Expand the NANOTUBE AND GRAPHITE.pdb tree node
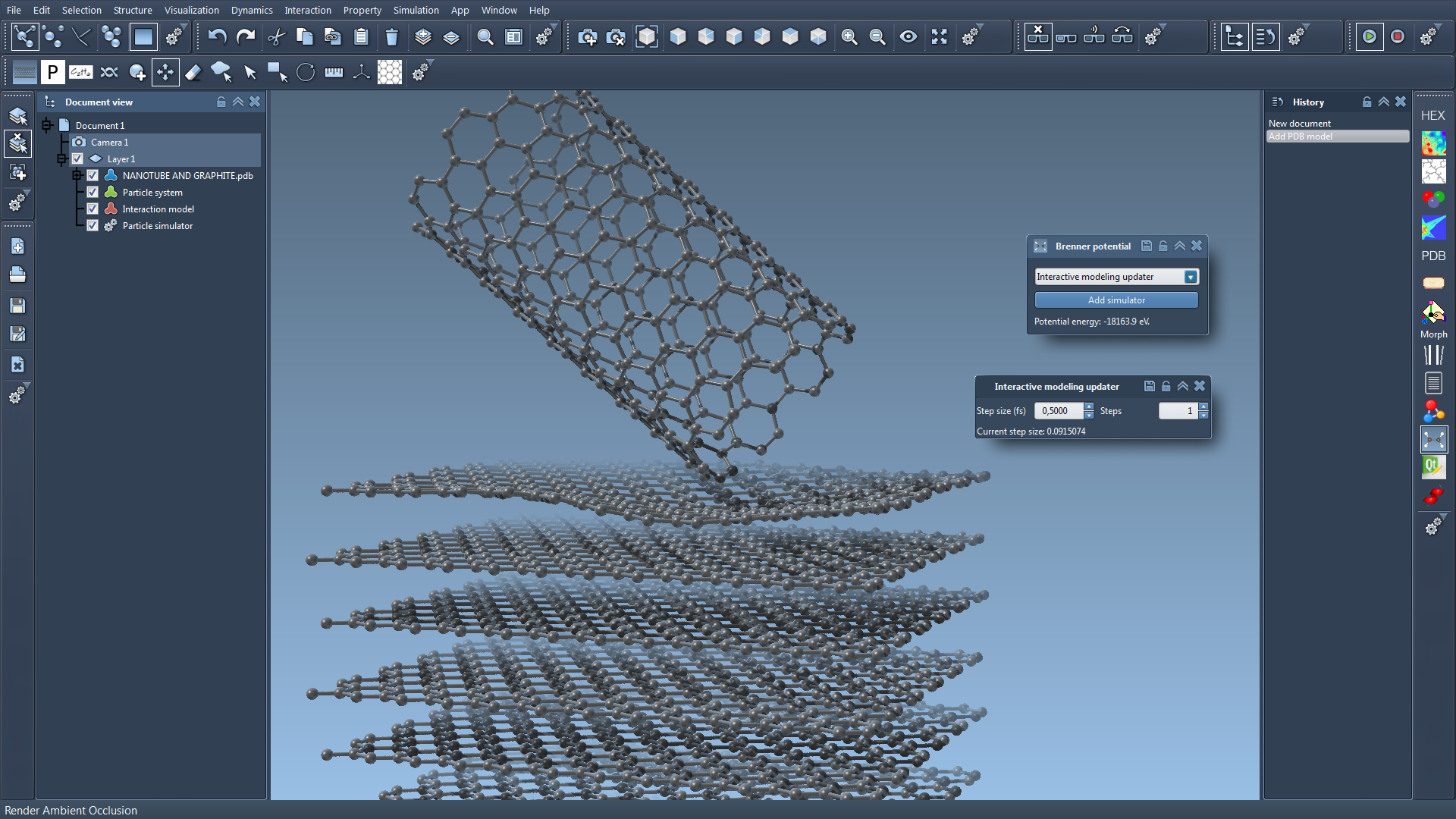Viewport: 1456px width, 819px height. 77,176
